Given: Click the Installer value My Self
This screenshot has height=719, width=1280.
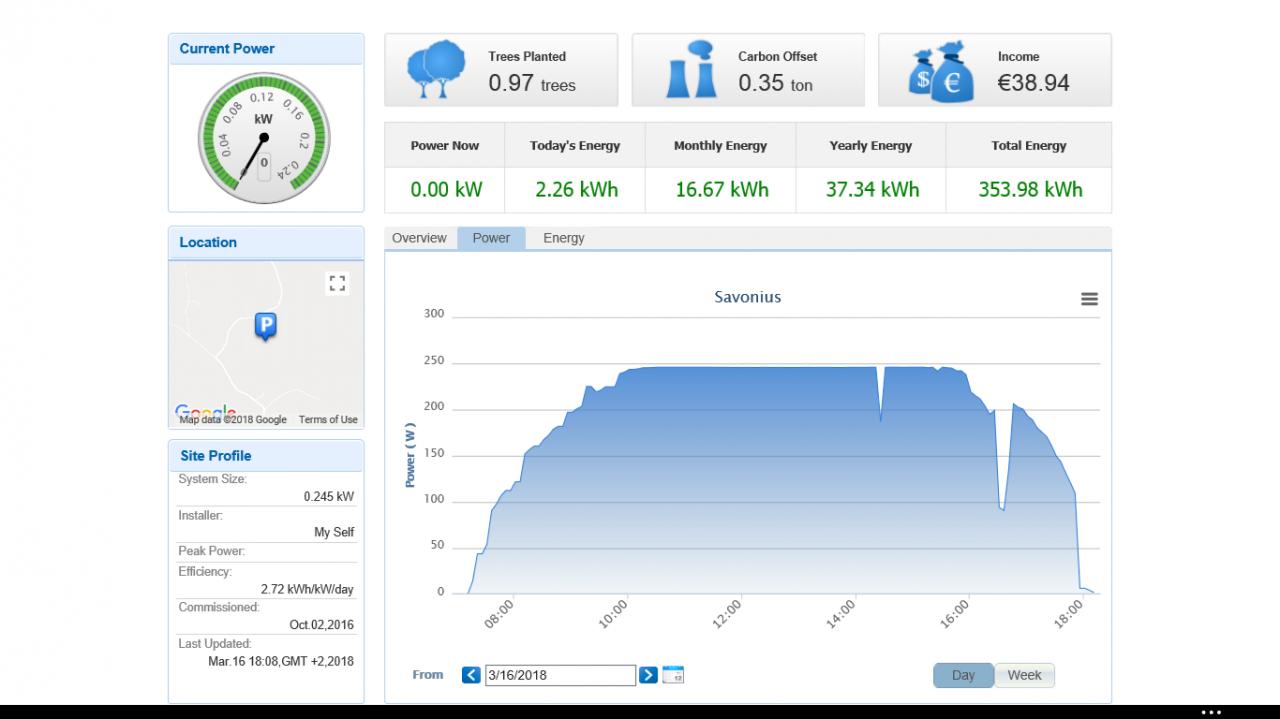Looking at the screenshot, I should (x=334, y=532).
